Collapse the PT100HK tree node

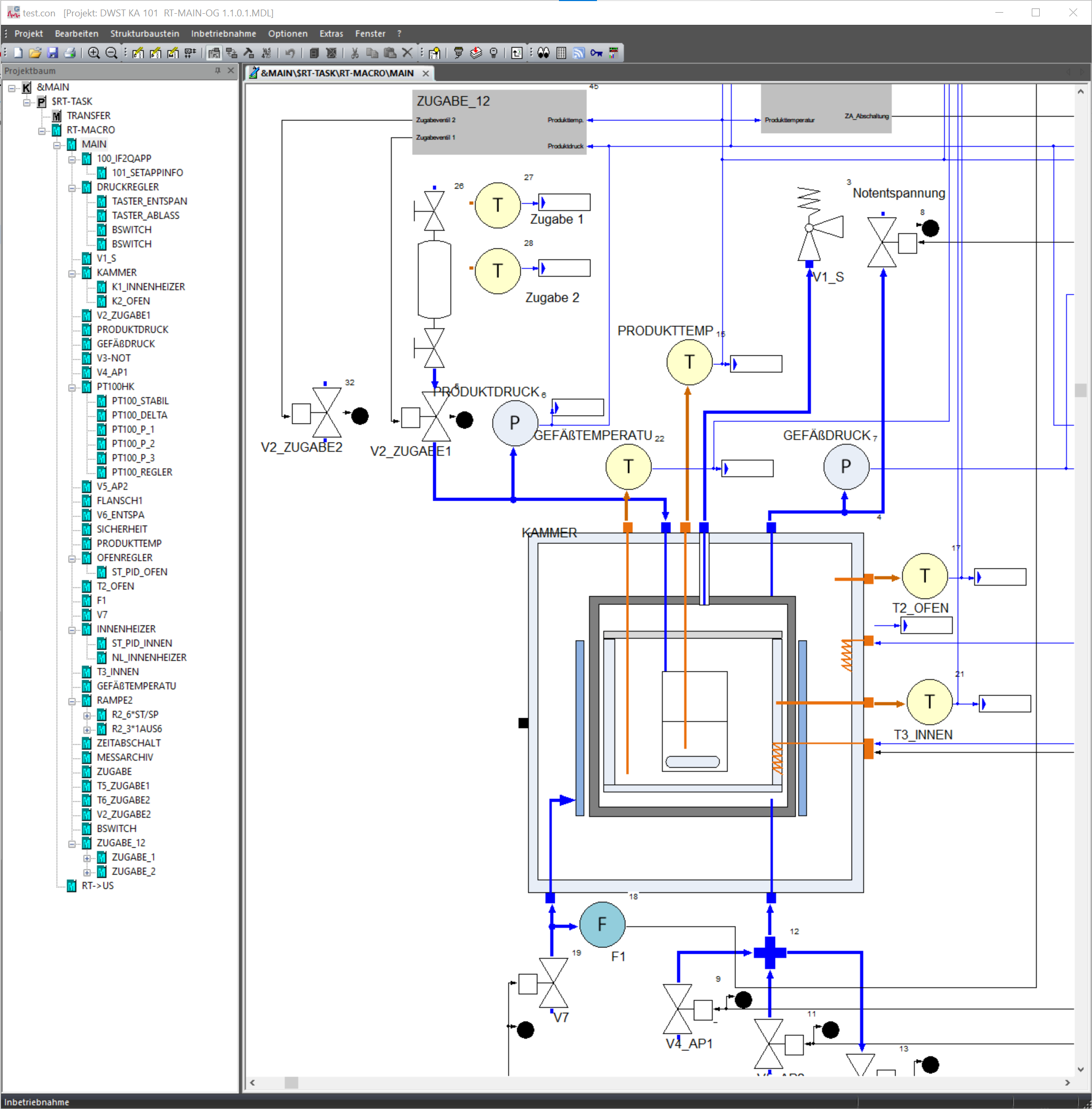coord(72,387)
